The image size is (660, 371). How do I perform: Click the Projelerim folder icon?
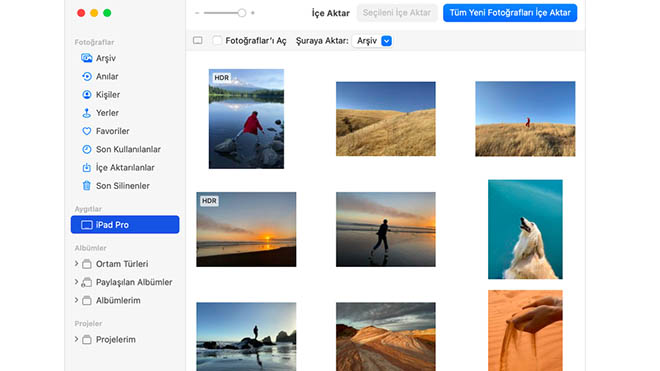point(87,339)
